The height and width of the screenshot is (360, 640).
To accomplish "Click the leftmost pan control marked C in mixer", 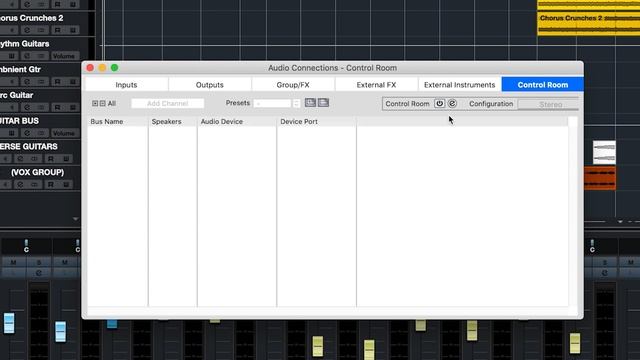I will coord(26,247).
